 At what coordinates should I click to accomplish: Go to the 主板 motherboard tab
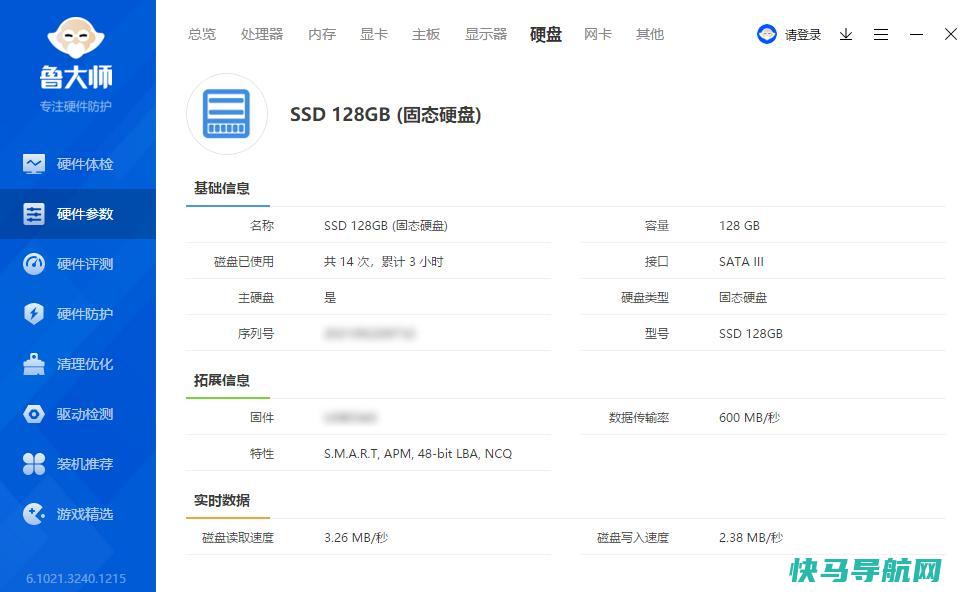click(426, 34)
